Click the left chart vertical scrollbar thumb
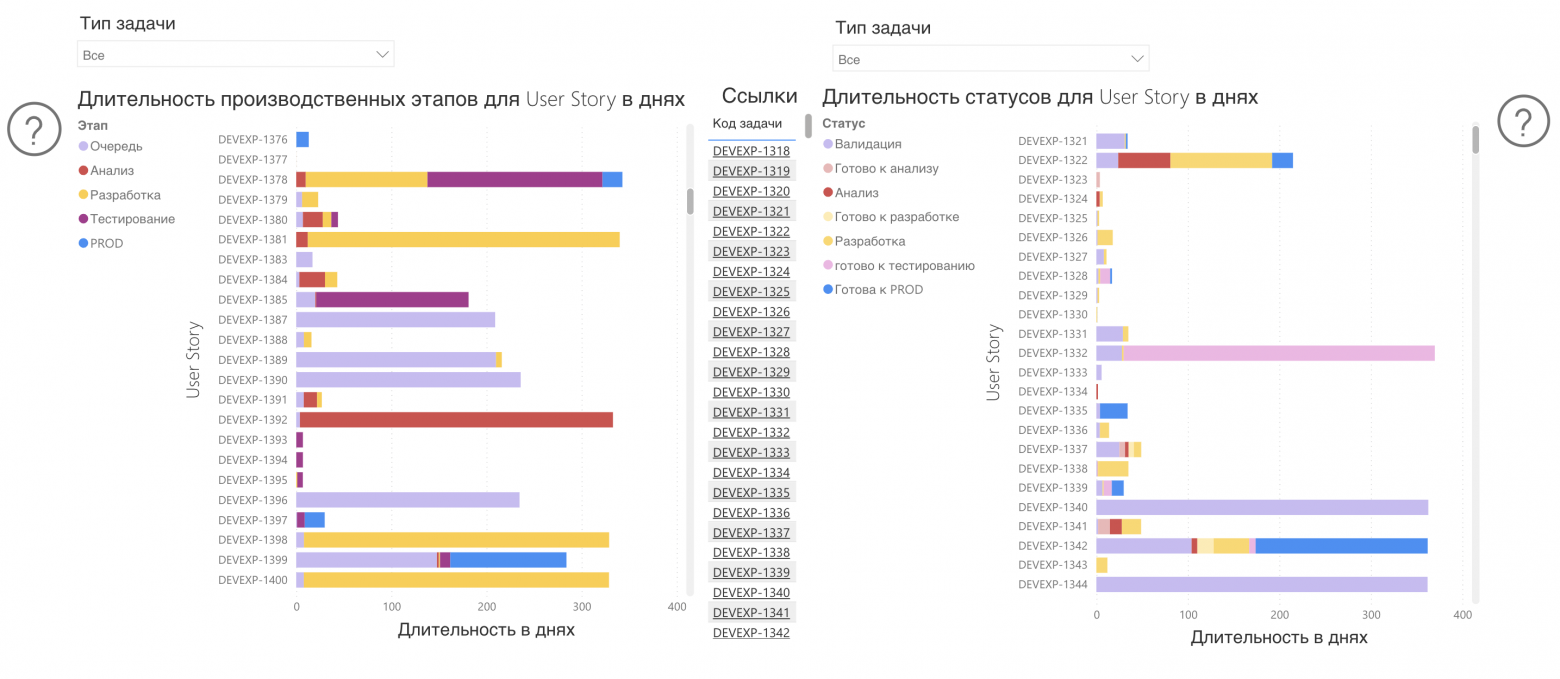This screenshot has height=679, width=1560. click(x=689, y=200)
